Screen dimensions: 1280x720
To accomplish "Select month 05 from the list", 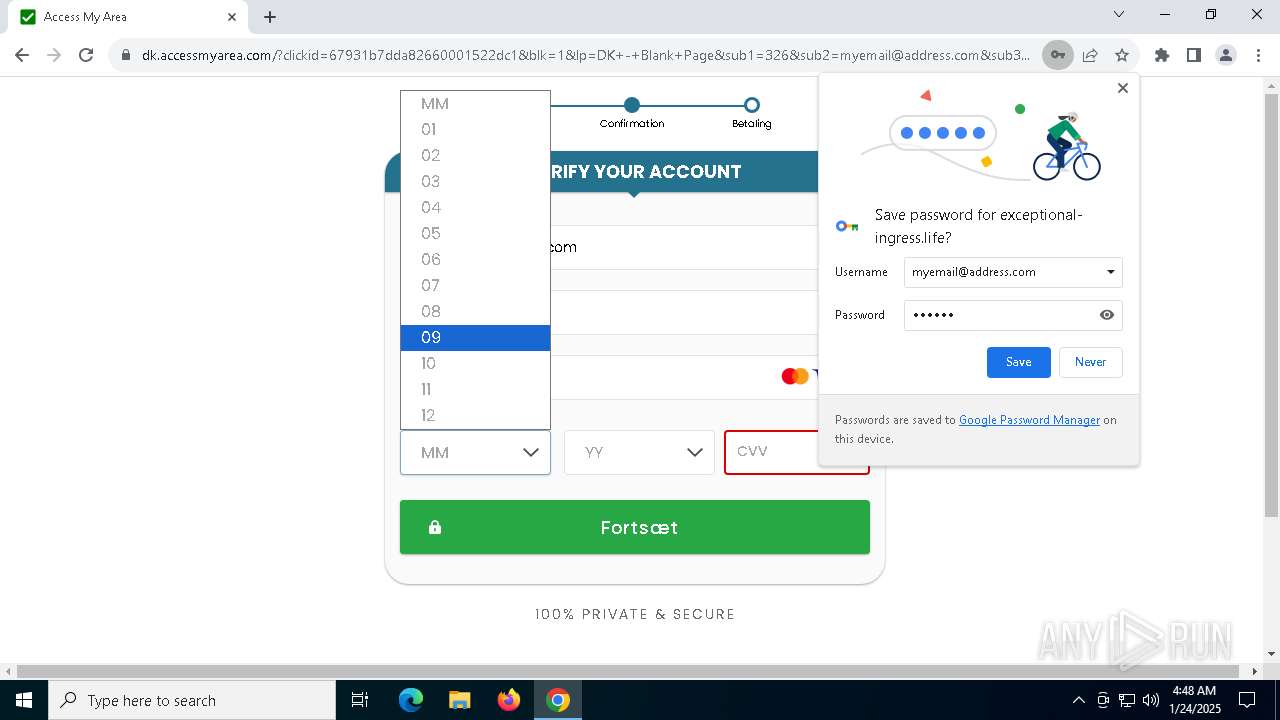I will coord(475,234).
